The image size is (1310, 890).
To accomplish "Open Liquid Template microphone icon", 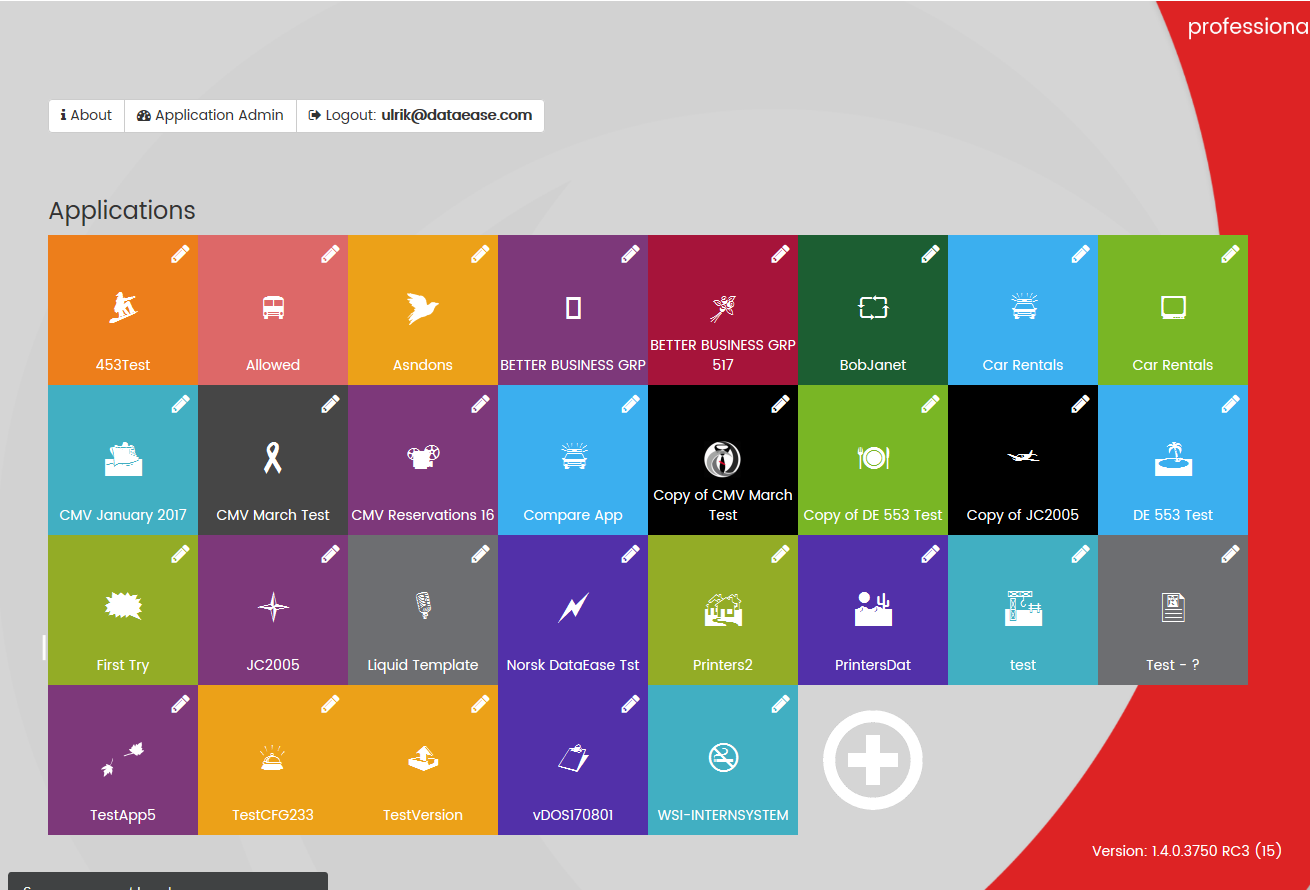I will pos(423,606).
